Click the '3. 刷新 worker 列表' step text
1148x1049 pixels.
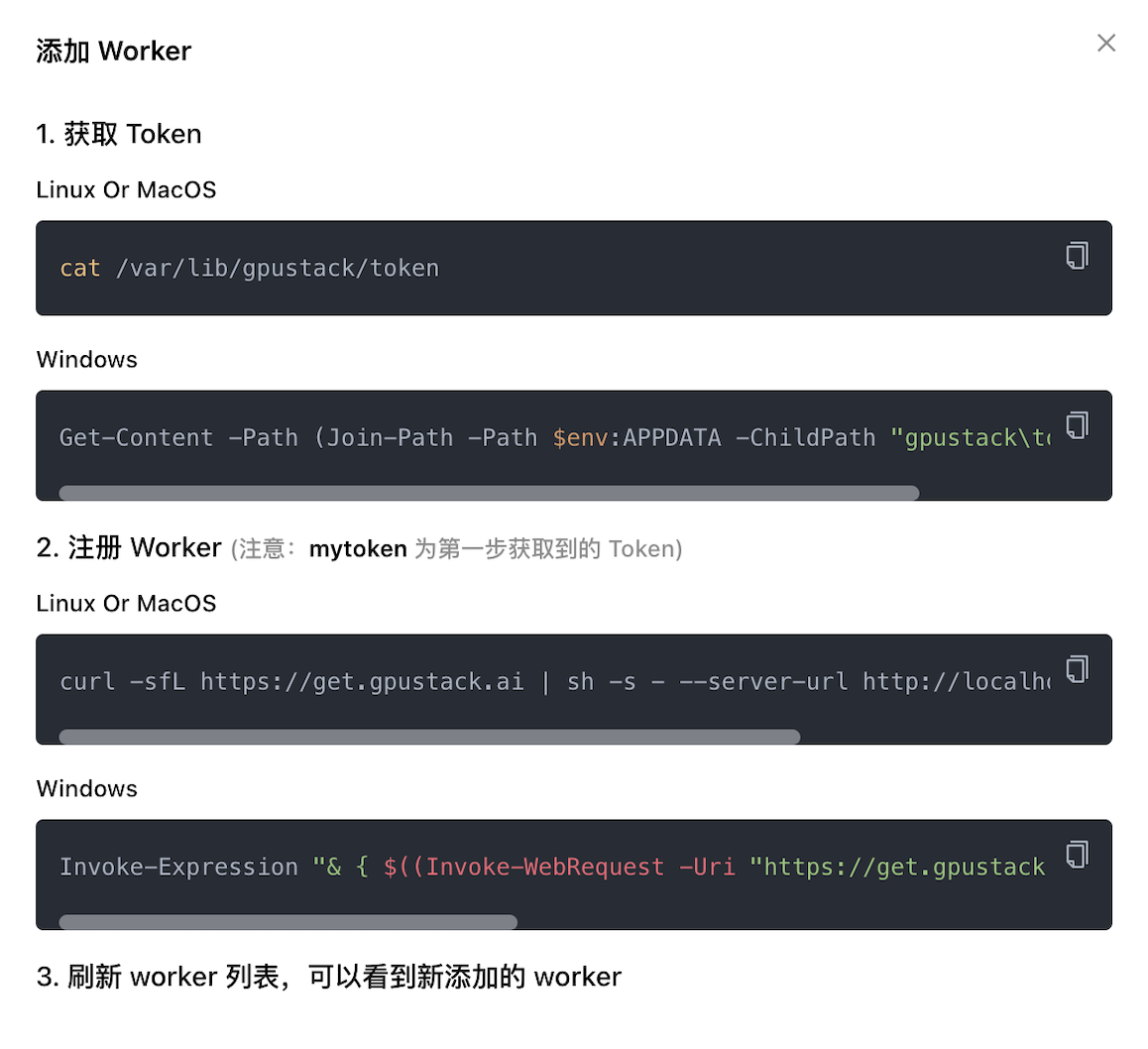329,977
